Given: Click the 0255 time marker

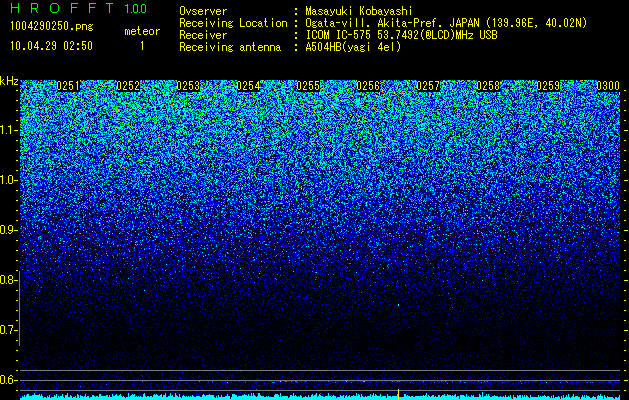Looking at the screenshot, I should tap(308, 86).
